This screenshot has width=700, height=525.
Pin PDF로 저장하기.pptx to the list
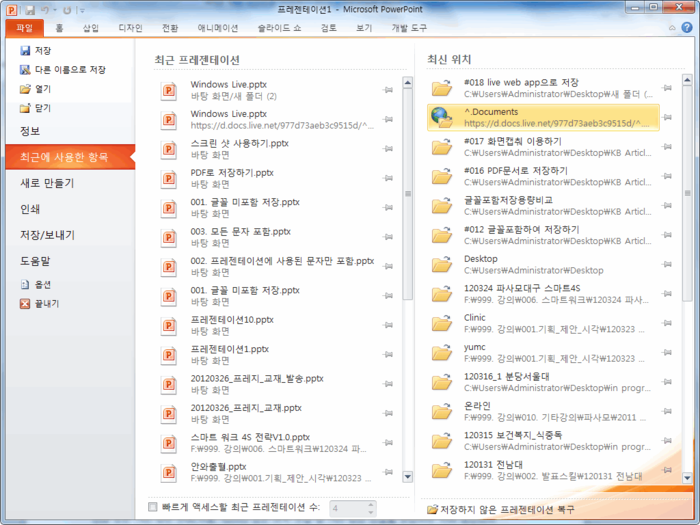coord(388,178)
